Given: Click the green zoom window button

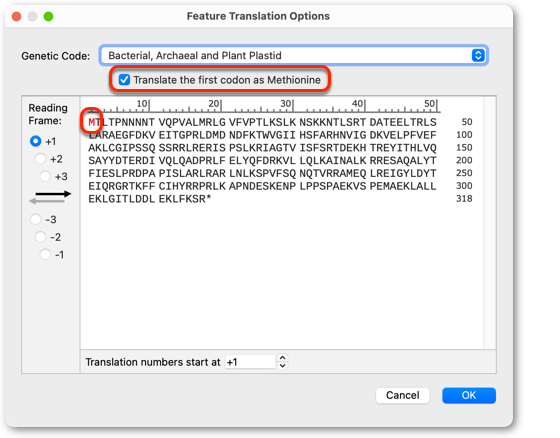Looking at the screenshot, I should (x=48, y=16).
